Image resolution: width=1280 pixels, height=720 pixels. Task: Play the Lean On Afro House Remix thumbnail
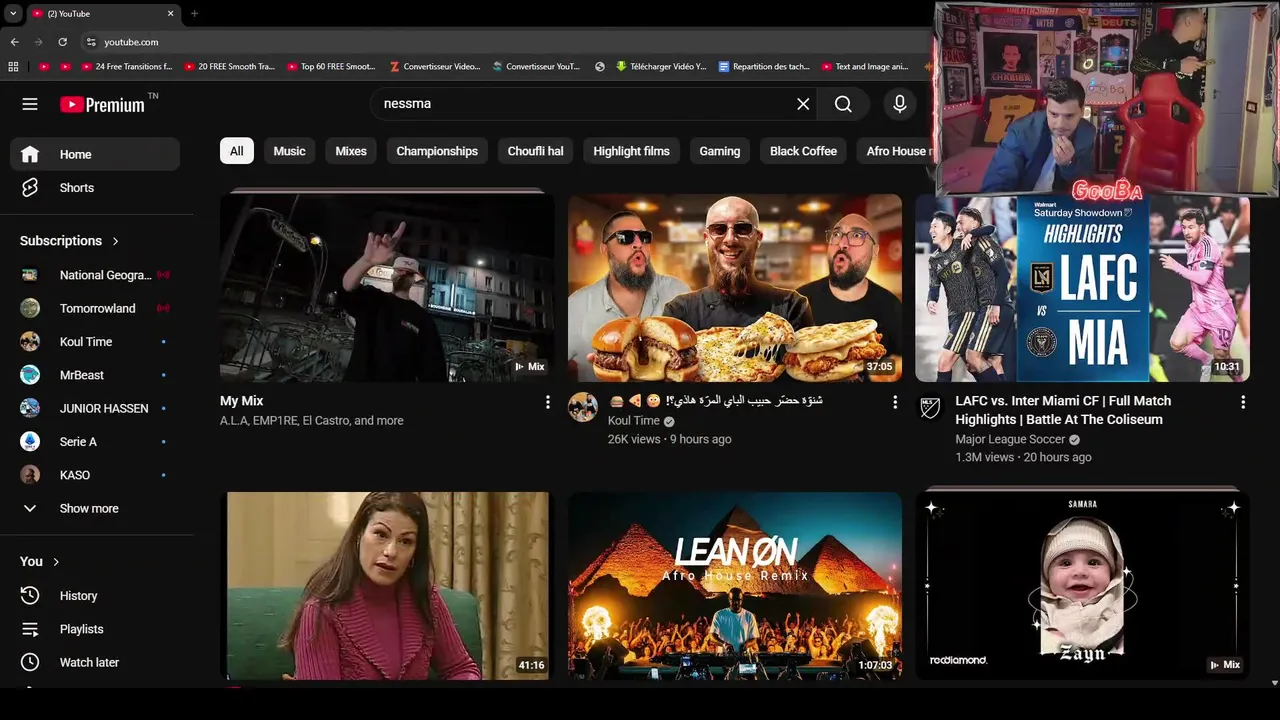(735, 586)
